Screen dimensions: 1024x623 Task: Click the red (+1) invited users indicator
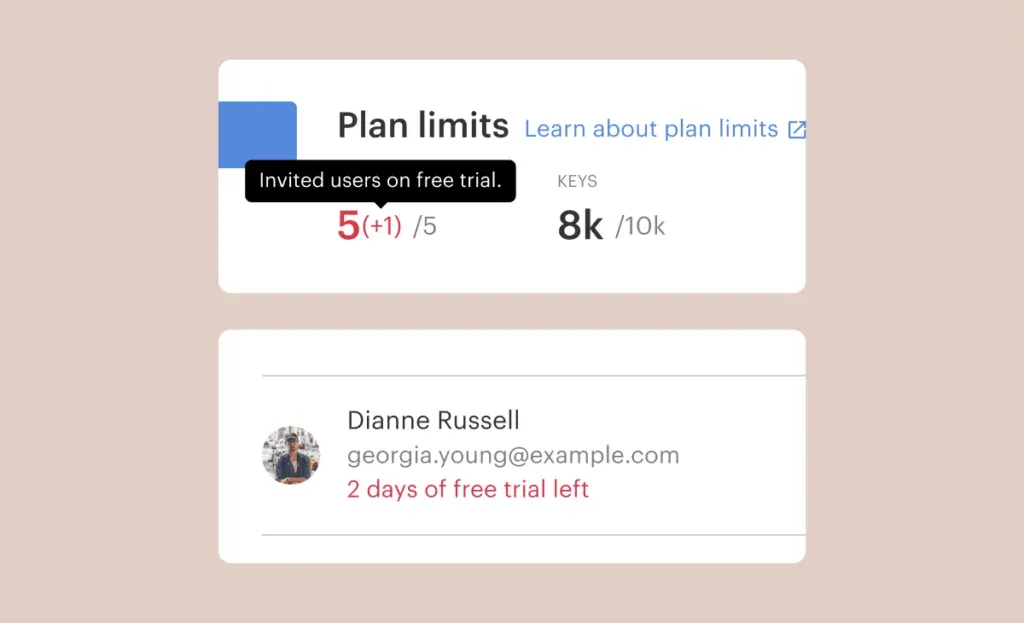tap(382, 227)
